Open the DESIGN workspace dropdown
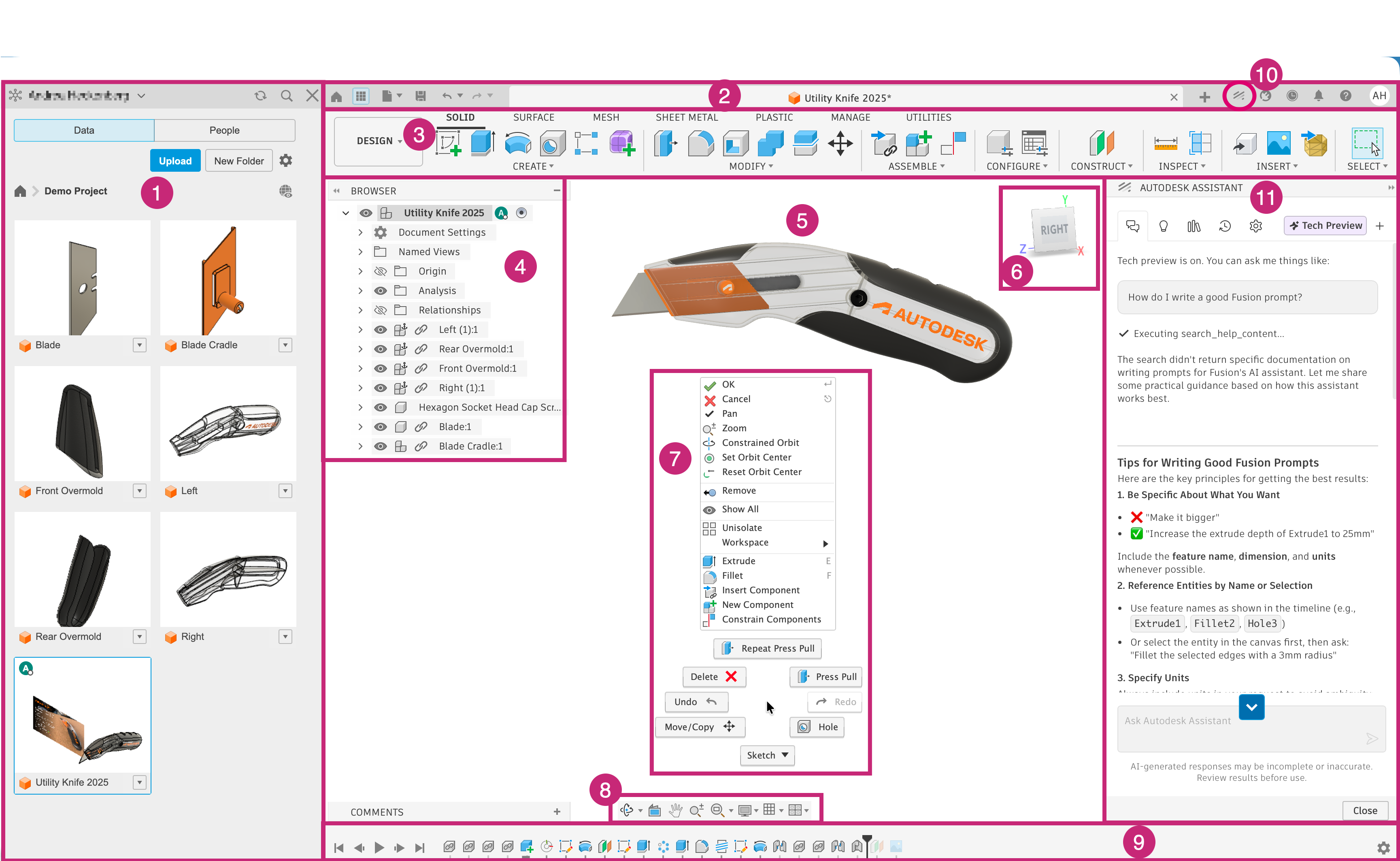The width and height of the screenshot is (1400, 861). [x=378, y=141]
